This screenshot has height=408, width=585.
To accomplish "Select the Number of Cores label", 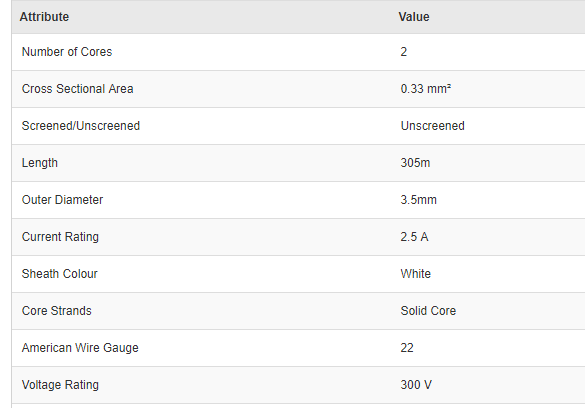I will coord(67,52).
